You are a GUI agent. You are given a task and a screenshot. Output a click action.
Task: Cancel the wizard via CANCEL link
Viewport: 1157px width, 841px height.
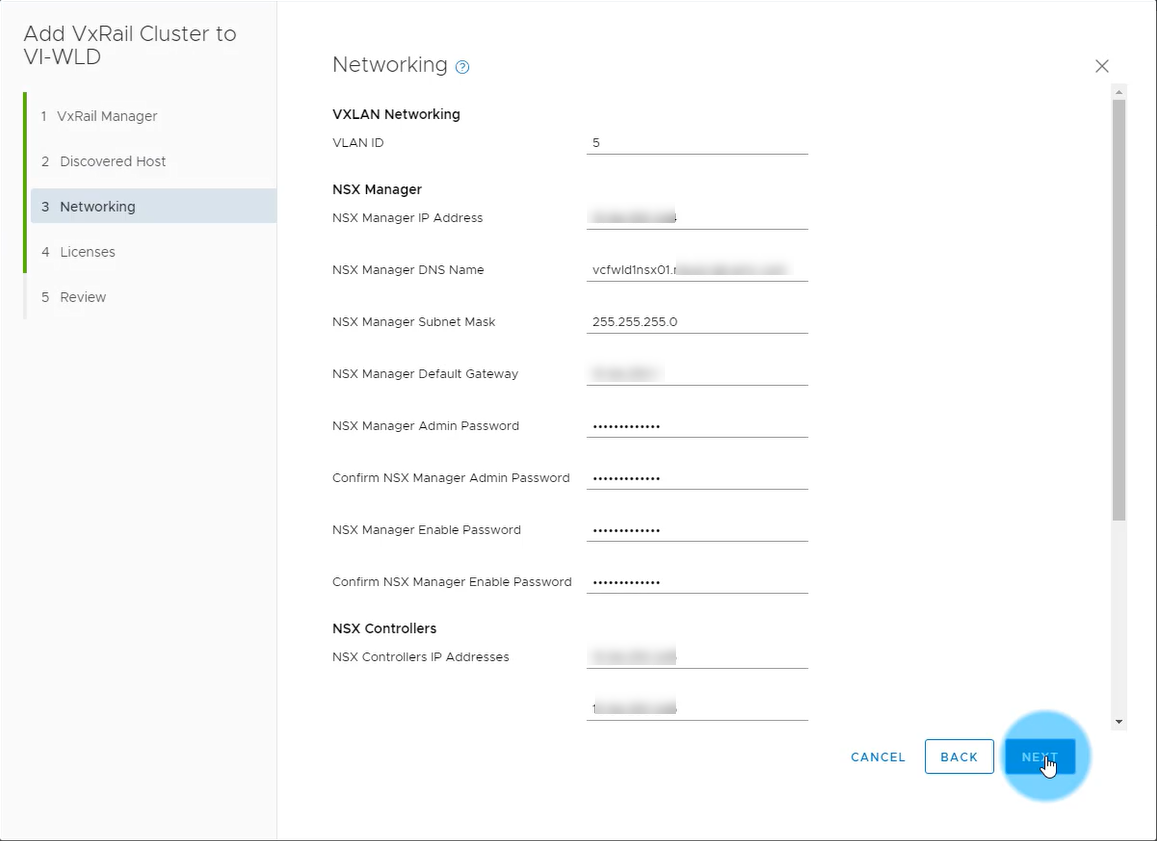(877, 757)
